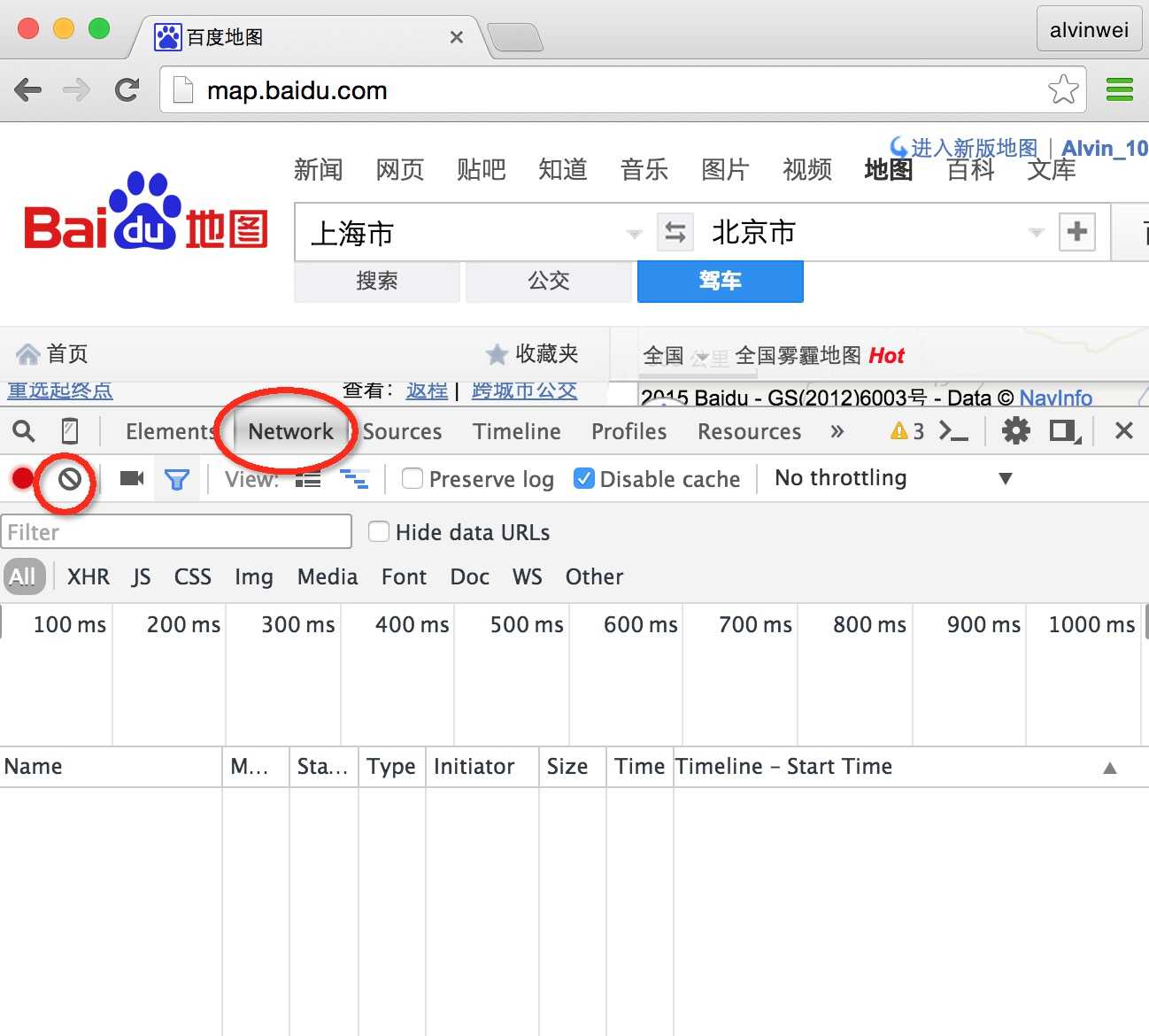Check Hide data URLs
1149x1036 pixels.
(x=379, y=531)
